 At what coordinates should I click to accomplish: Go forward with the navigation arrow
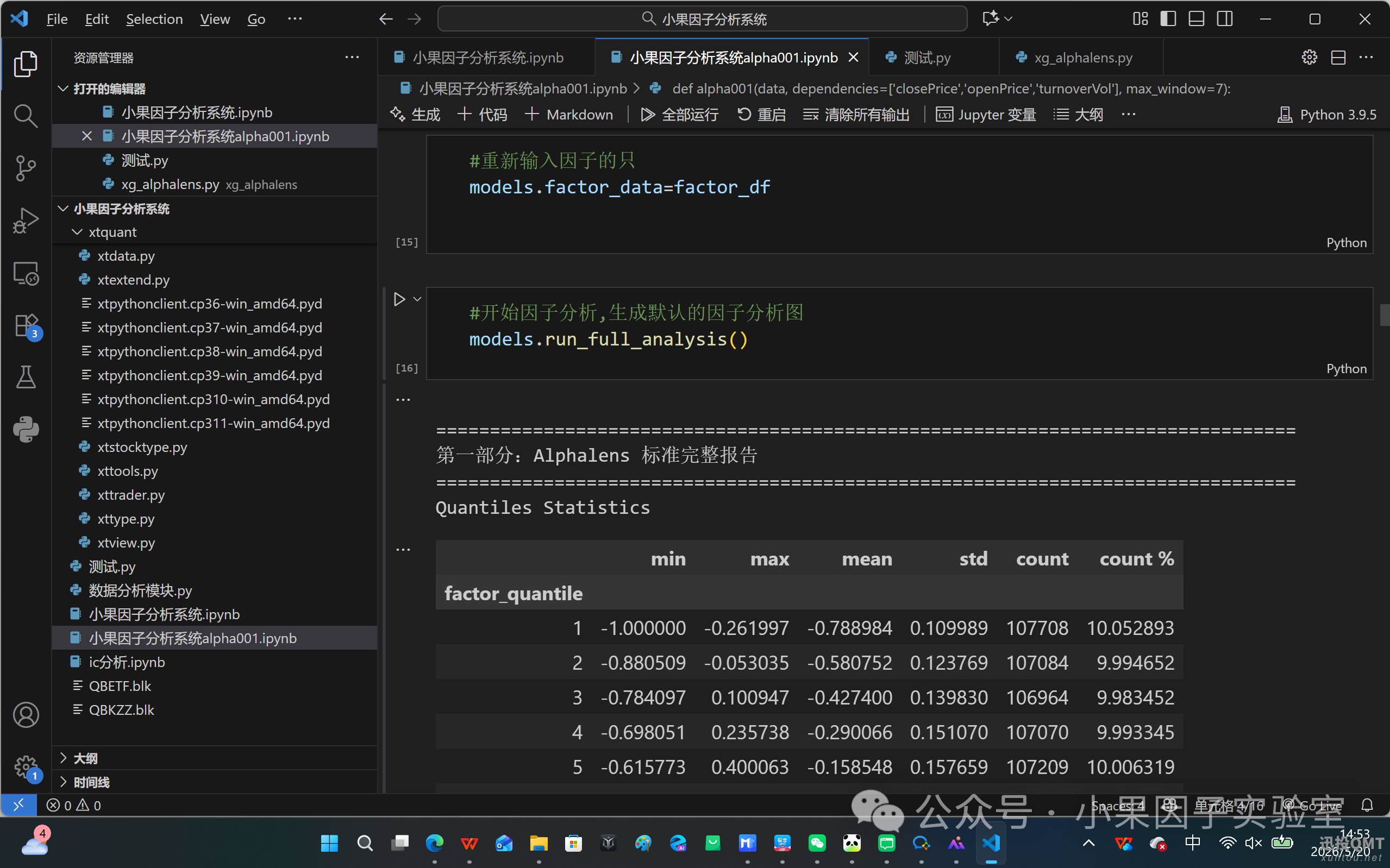pyautogui.click(x=414, y=19)
